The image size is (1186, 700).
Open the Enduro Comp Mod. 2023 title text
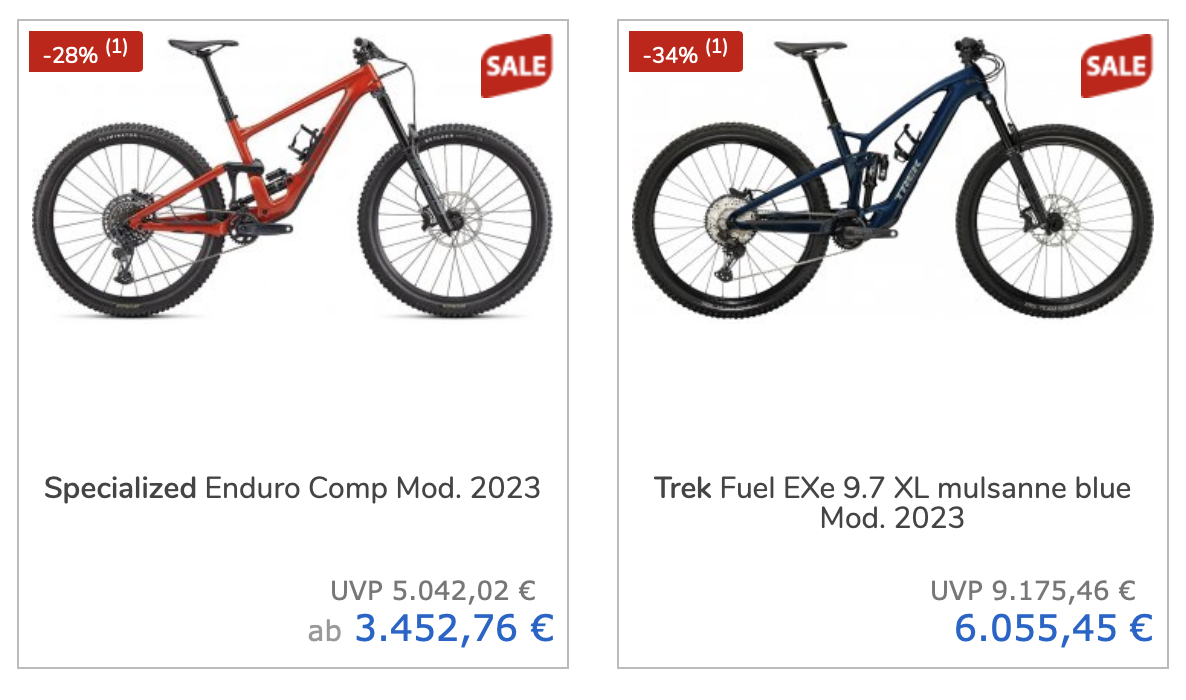pos(372,488)
